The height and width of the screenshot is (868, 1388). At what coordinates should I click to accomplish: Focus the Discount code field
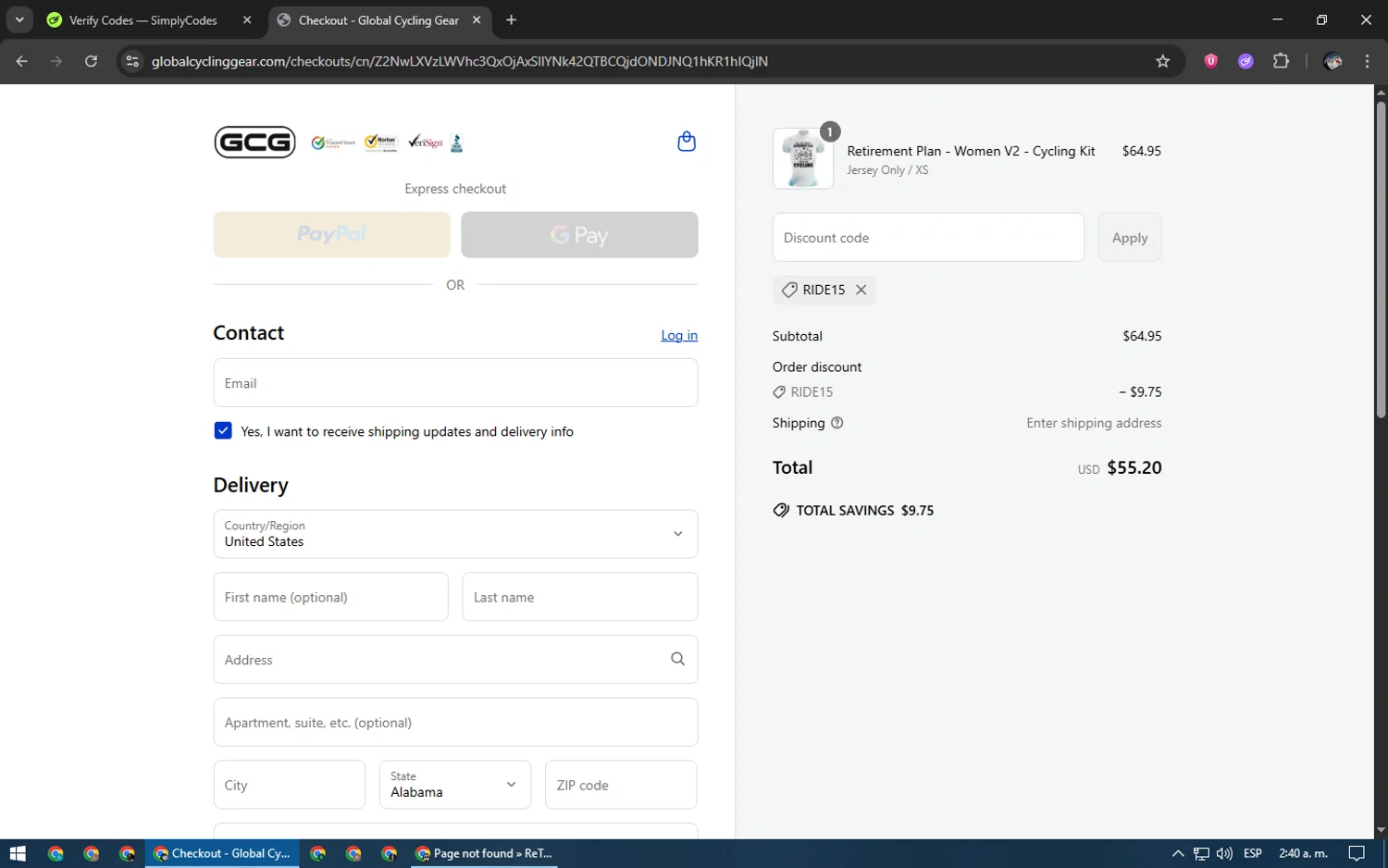[928, 238]
